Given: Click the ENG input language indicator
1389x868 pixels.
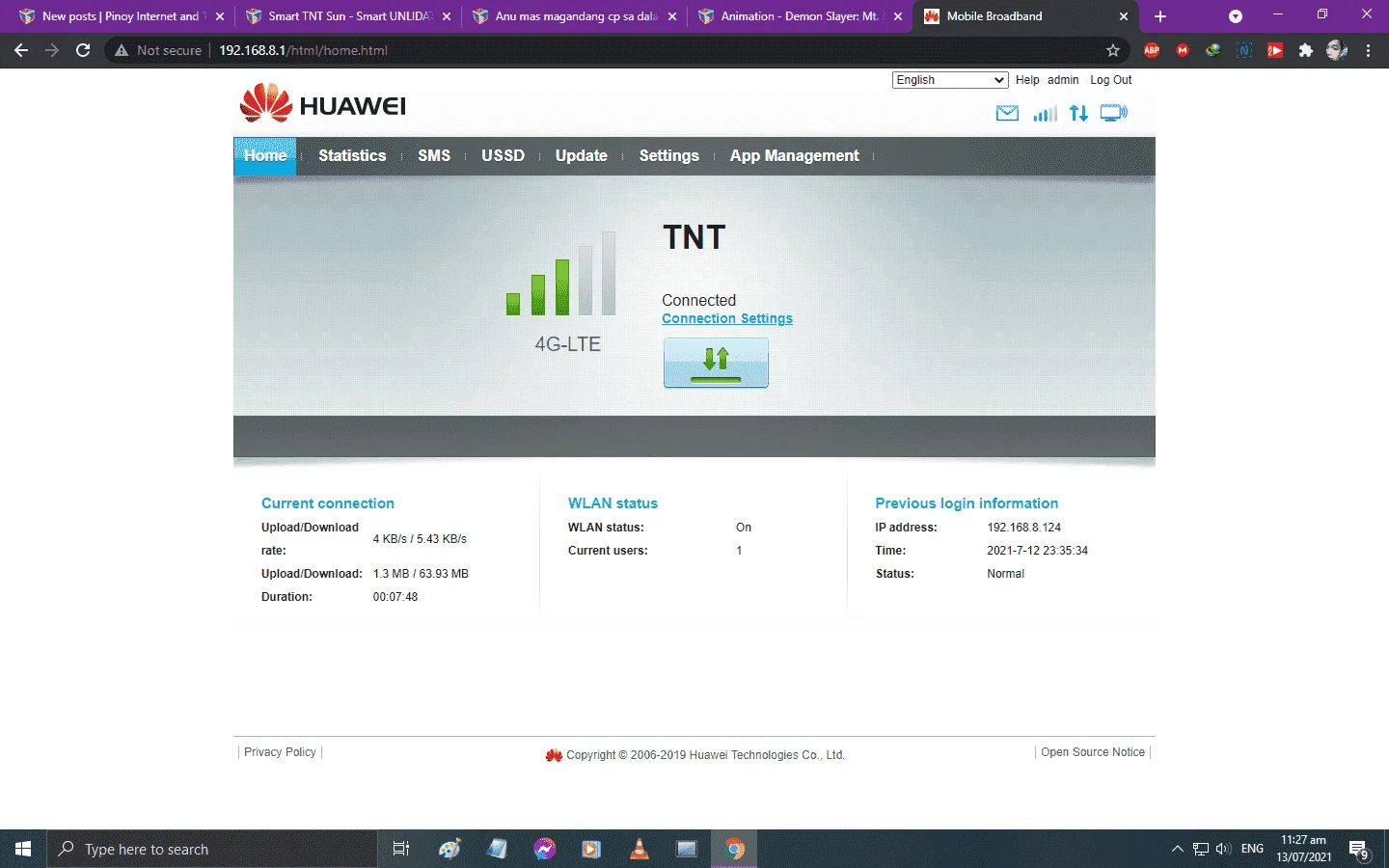Looking at the screenshot, I should point(1252,849).
